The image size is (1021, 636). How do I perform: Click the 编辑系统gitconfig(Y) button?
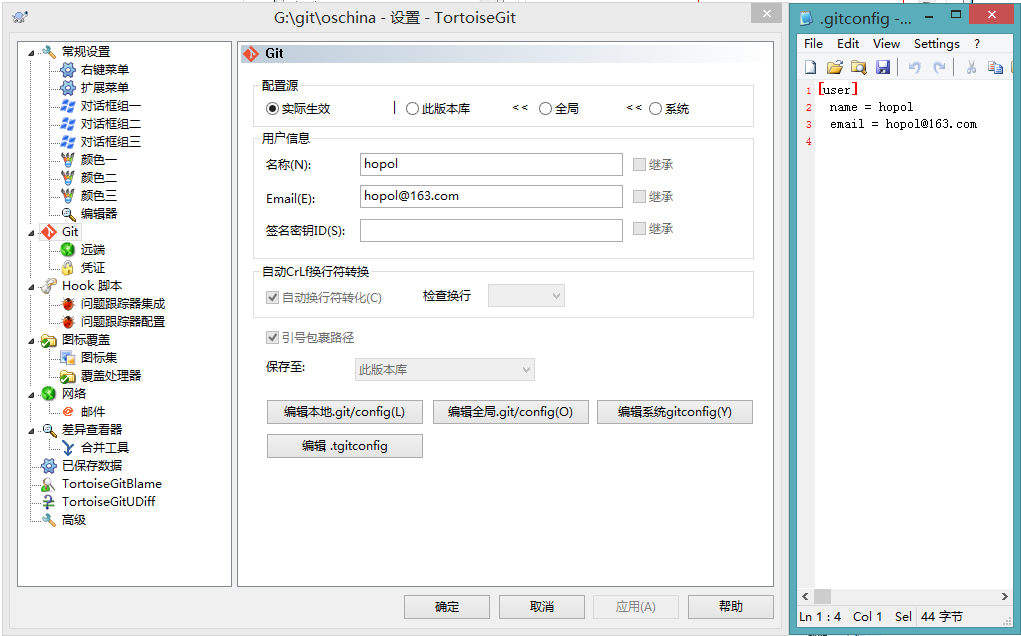coord(675,412)
